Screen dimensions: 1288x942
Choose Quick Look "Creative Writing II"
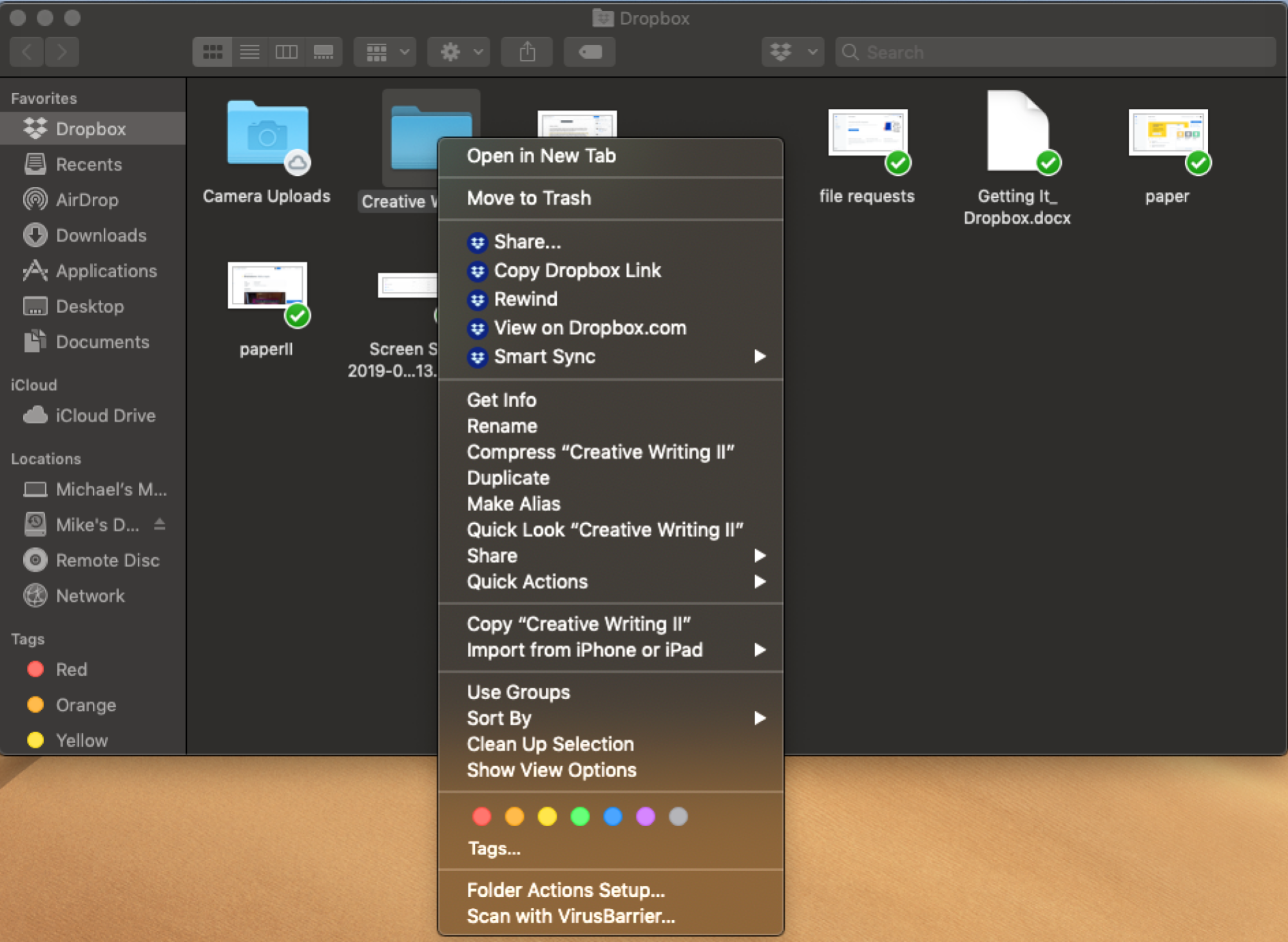coord(611,530)
